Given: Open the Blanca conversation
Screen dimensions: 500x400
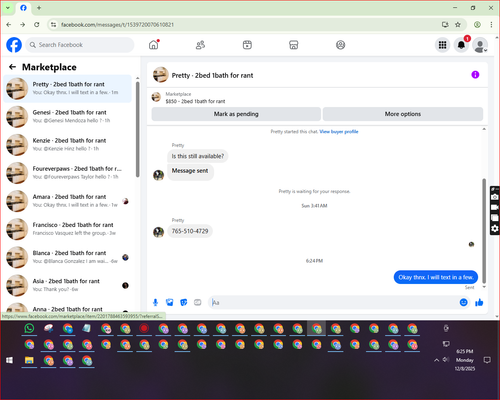Looking at the screenshot, I should click(68, 257).
